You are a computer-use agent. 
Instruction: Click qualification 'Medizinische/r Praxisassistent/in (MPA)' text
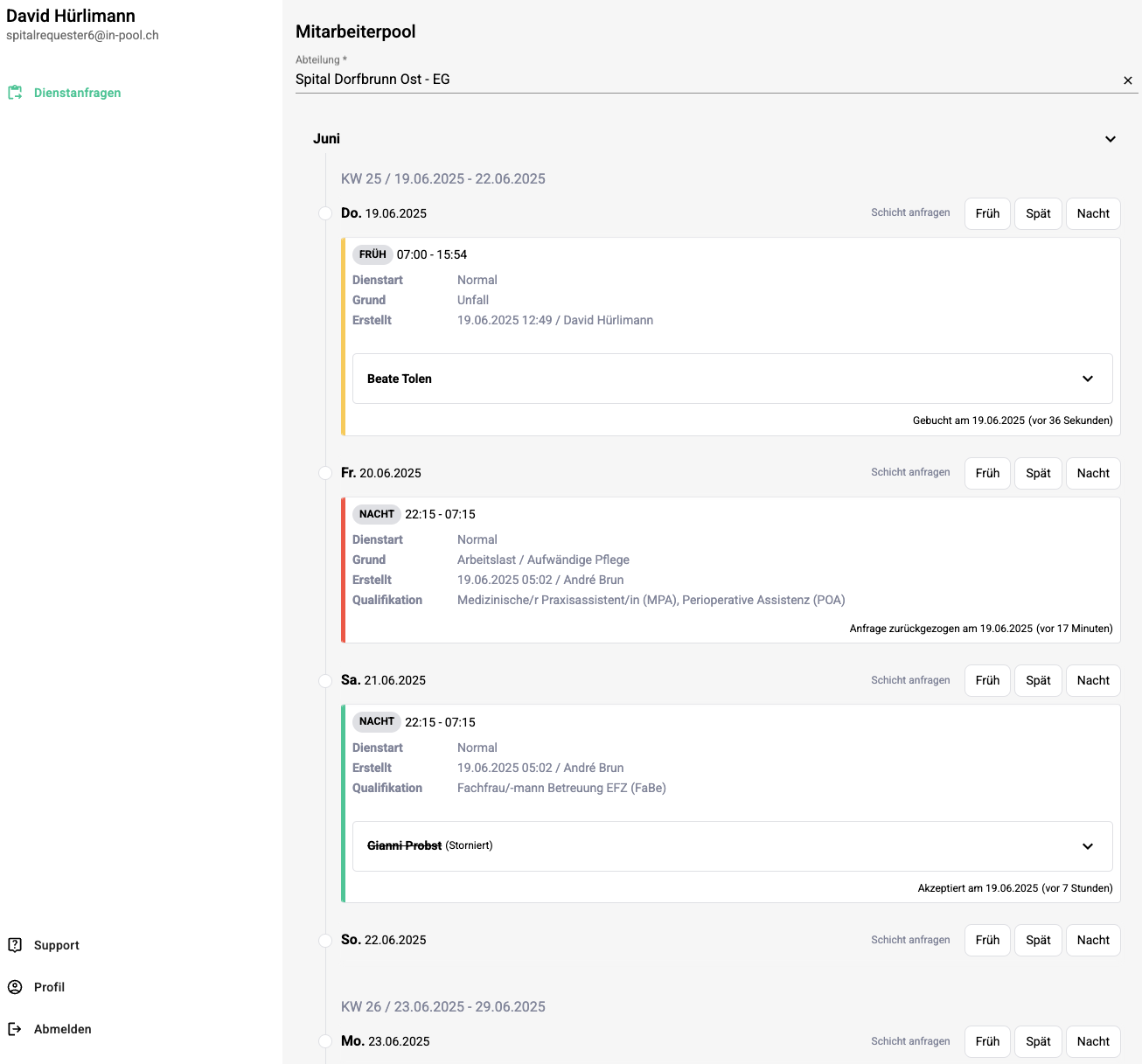click(x=567, y=600)
